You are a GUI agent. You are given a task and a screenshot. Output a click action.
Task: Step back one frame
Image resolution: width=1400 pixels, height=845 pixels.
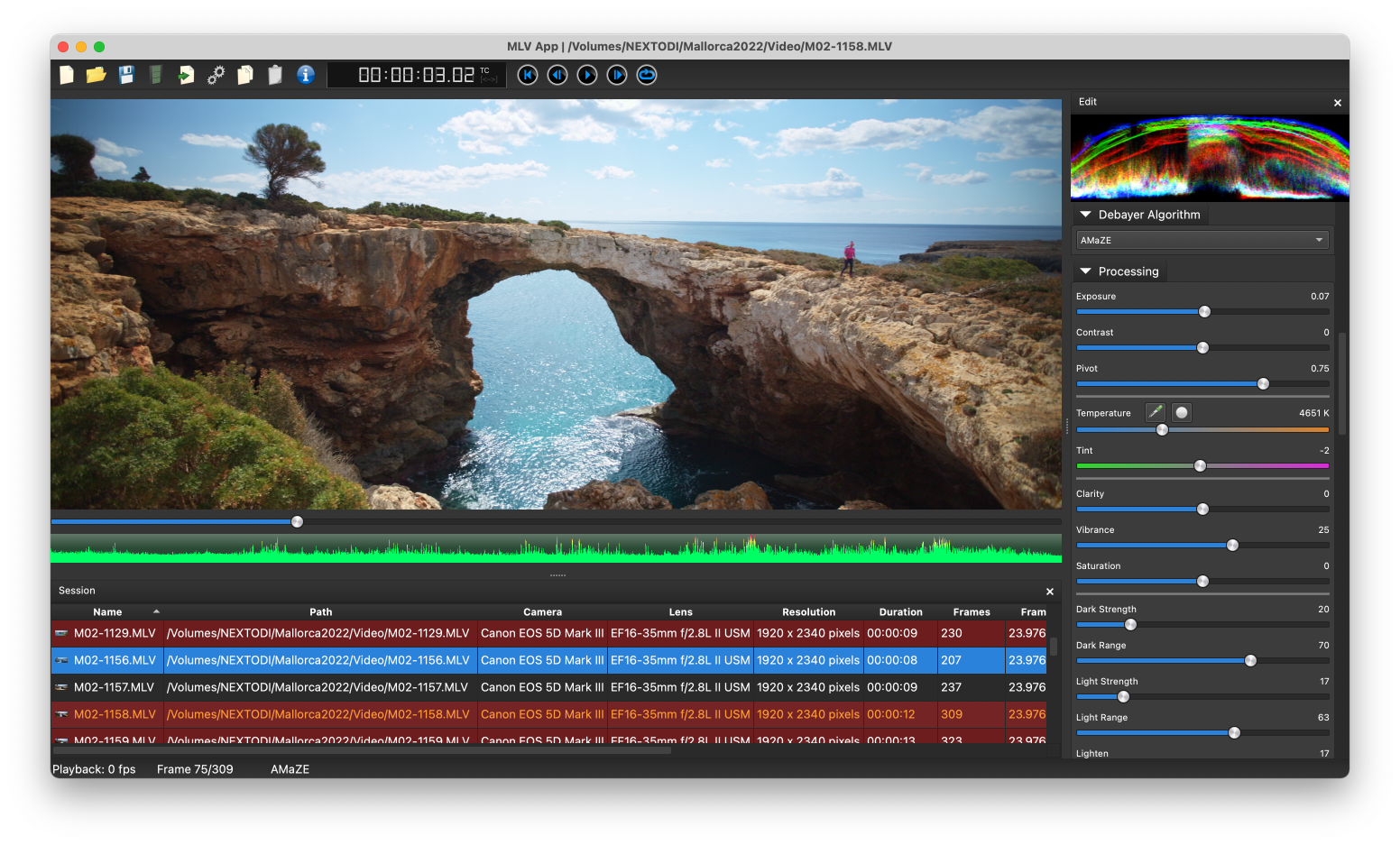click(557, 75)
